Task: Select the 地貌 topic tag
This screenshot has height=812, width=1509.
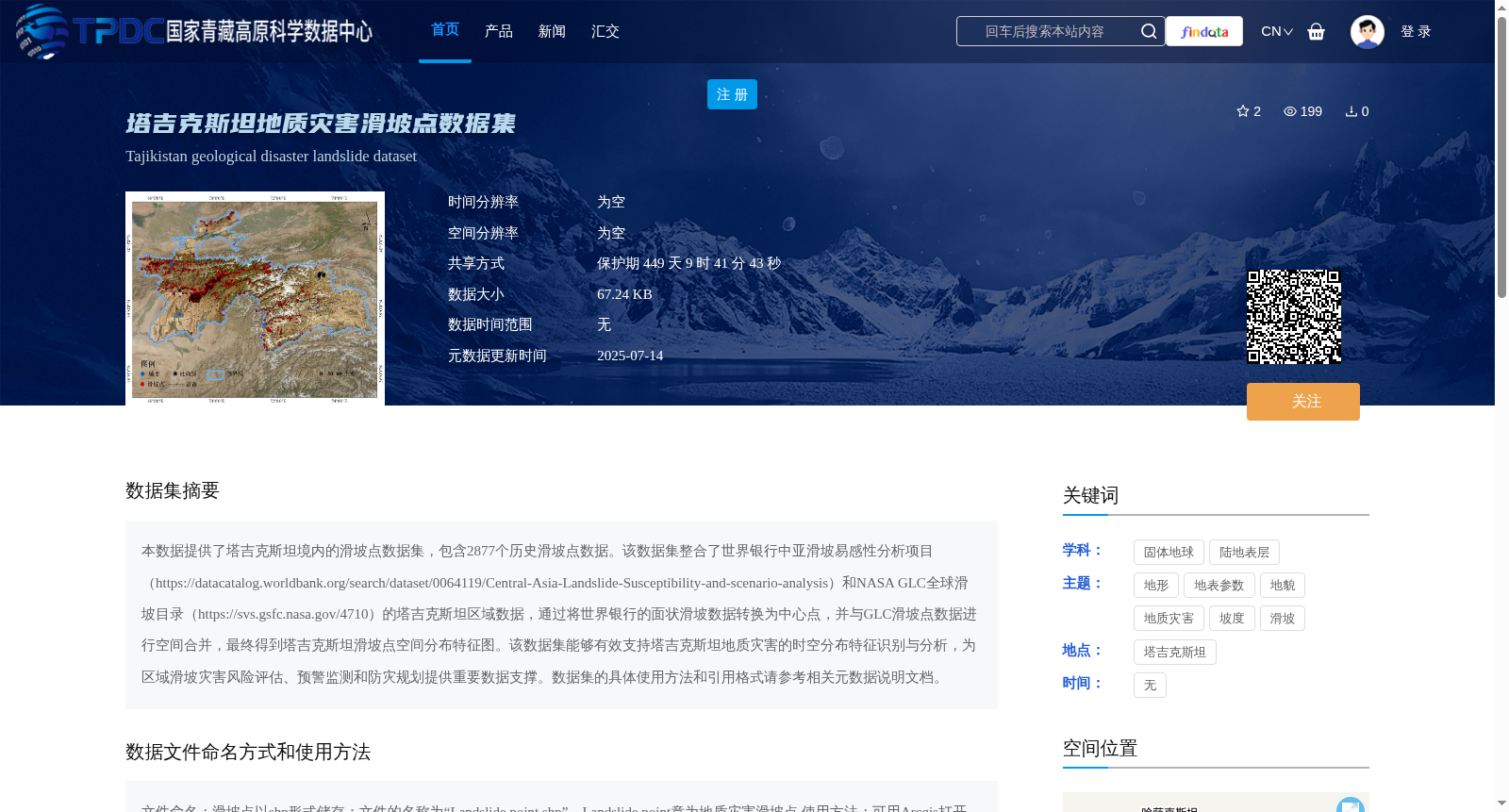Action: 1283,586
